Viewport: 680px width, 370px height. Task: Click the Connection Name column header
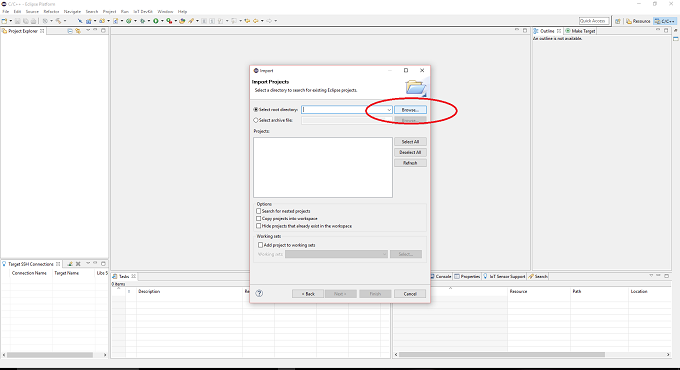click(29, 273)
